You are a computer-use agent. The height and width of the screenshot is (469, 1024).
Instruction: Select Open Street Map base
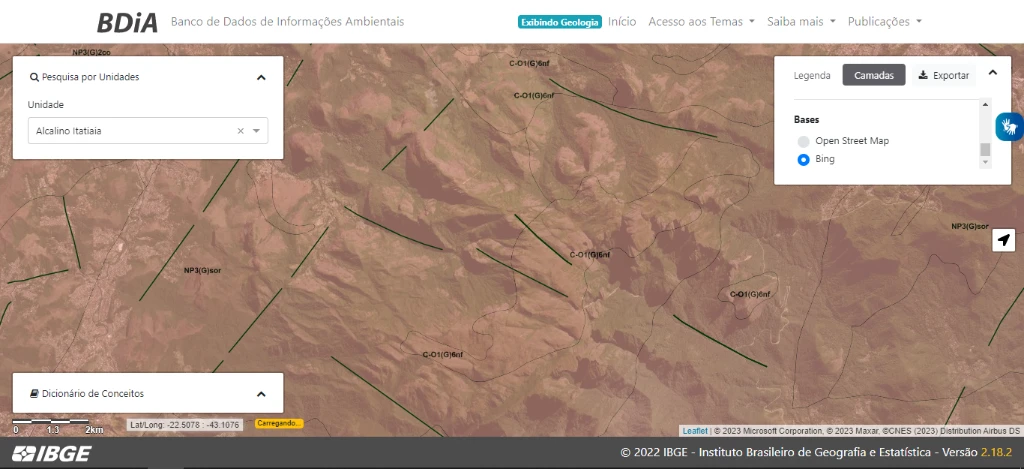click(x=803, y=141)
